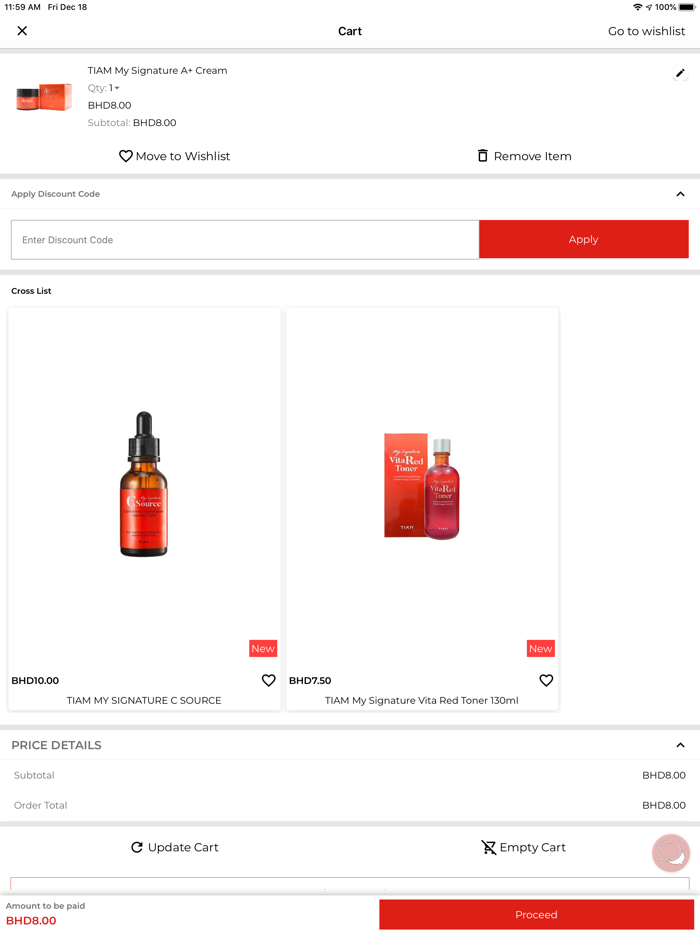700x934 pixels.
Task: Open TIAM My Signature C Source product image
Action: [x=144, y=484]
